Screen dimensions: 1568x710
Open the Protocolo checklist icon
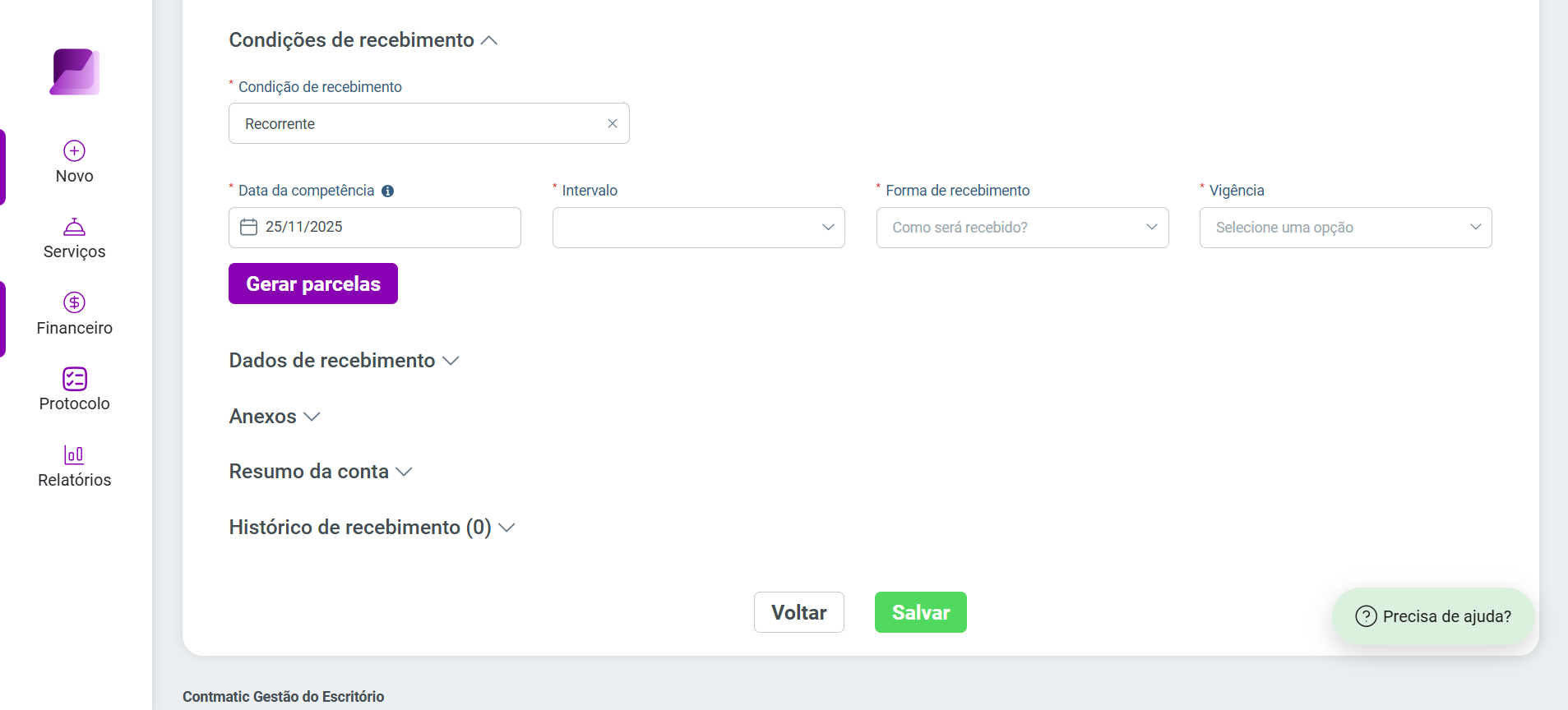(75, 378)
